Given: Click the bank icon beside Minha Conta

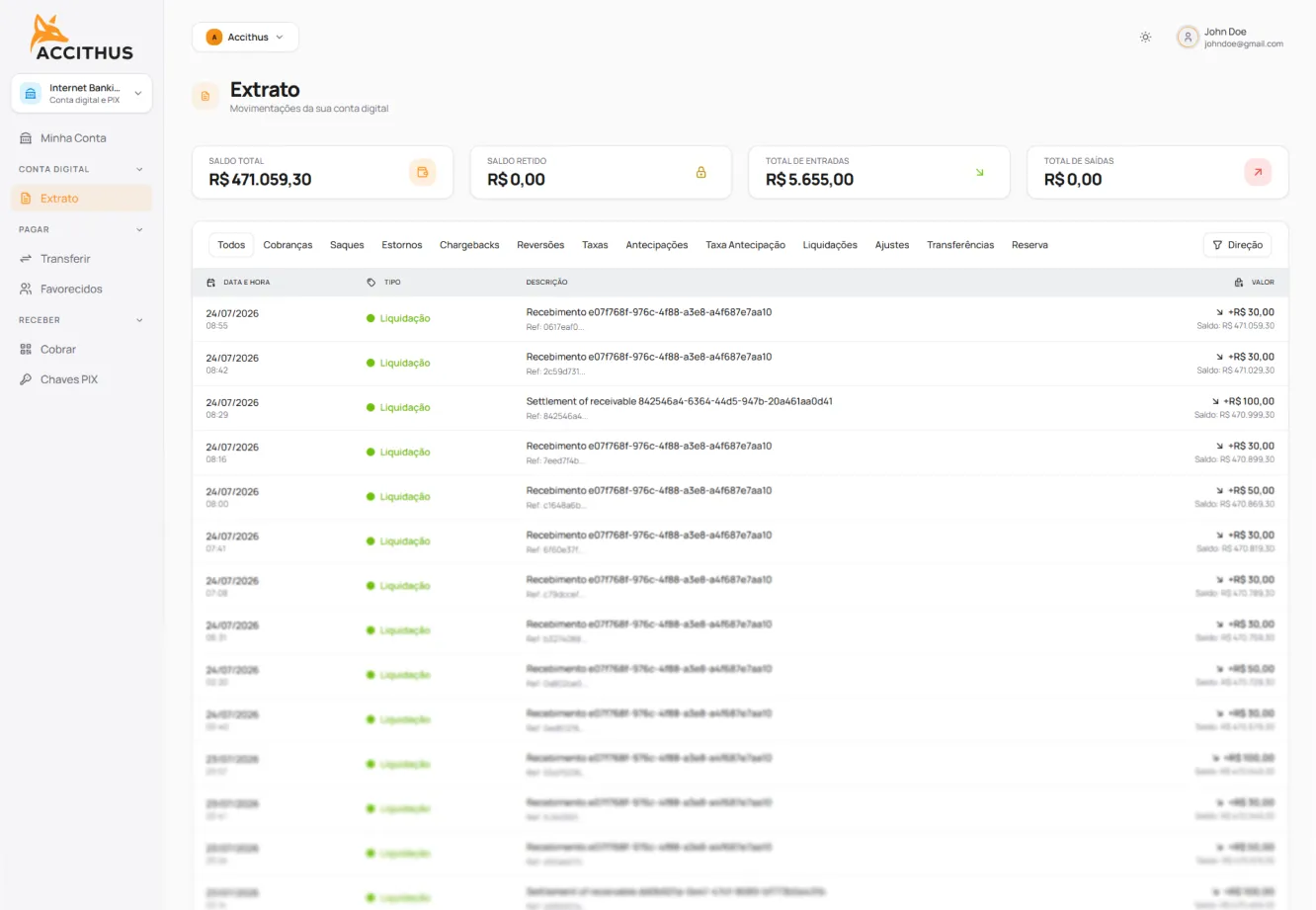Looking at the screenshot, I should pos(26,138).
